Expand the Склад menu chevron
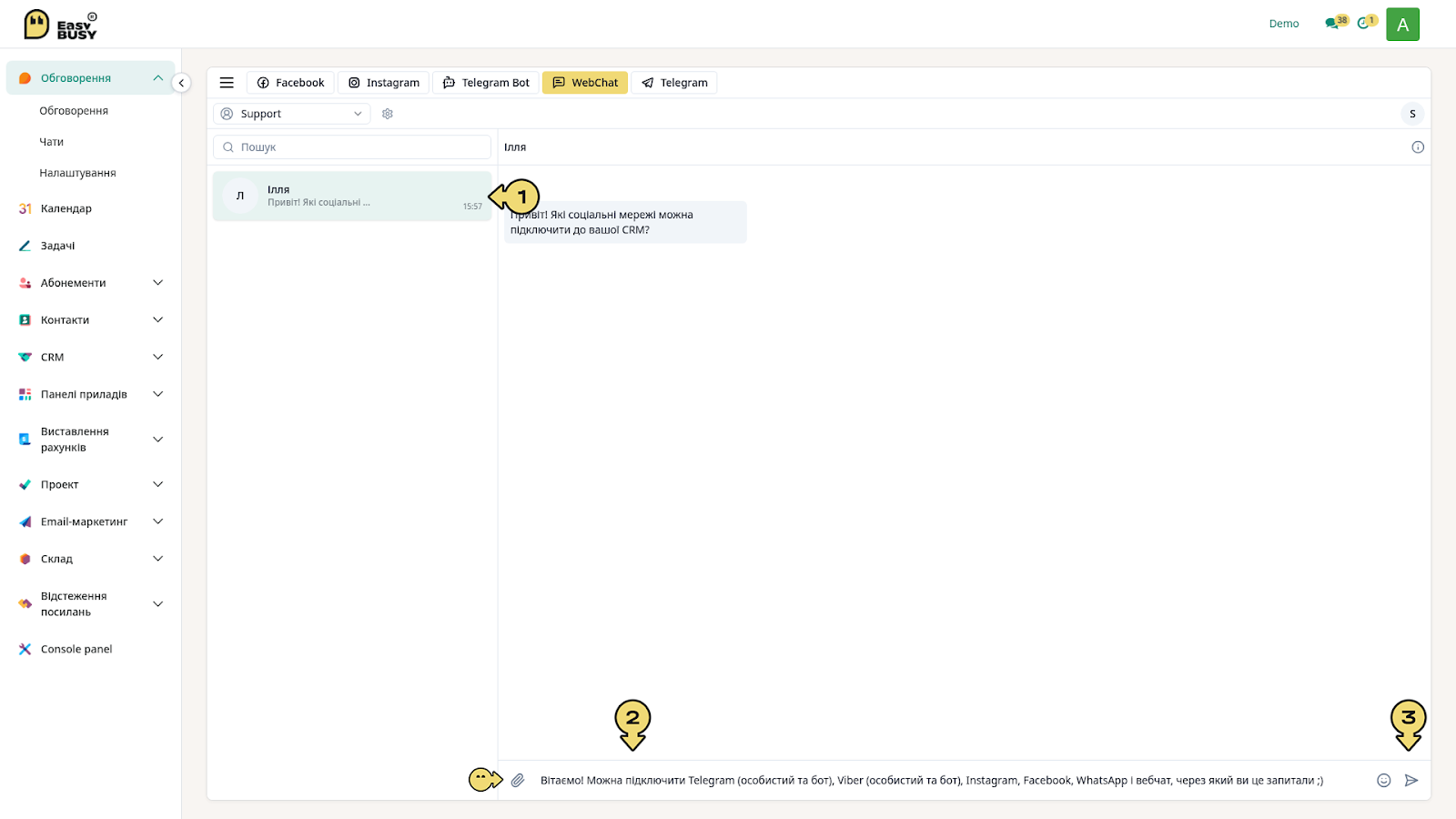Screen dimensions: 1456x819 click(157, 559)
